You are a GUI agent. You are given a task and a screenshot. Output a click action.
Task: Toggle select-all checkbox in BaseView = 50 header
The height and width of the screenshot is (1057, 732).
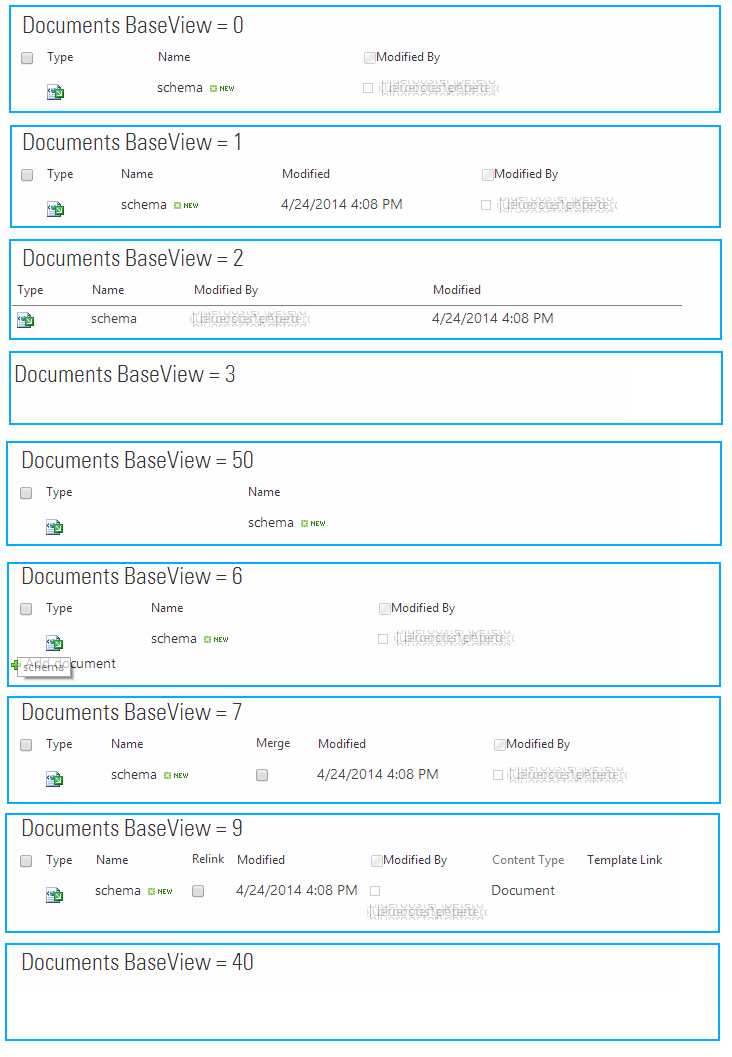26,493
